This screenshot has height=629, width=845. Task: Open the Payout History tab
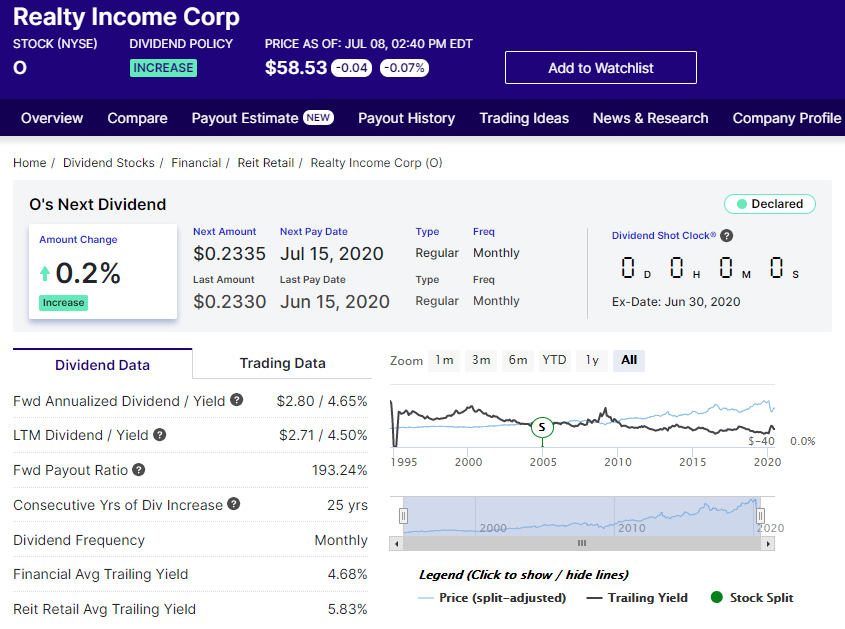pos(407,118)
